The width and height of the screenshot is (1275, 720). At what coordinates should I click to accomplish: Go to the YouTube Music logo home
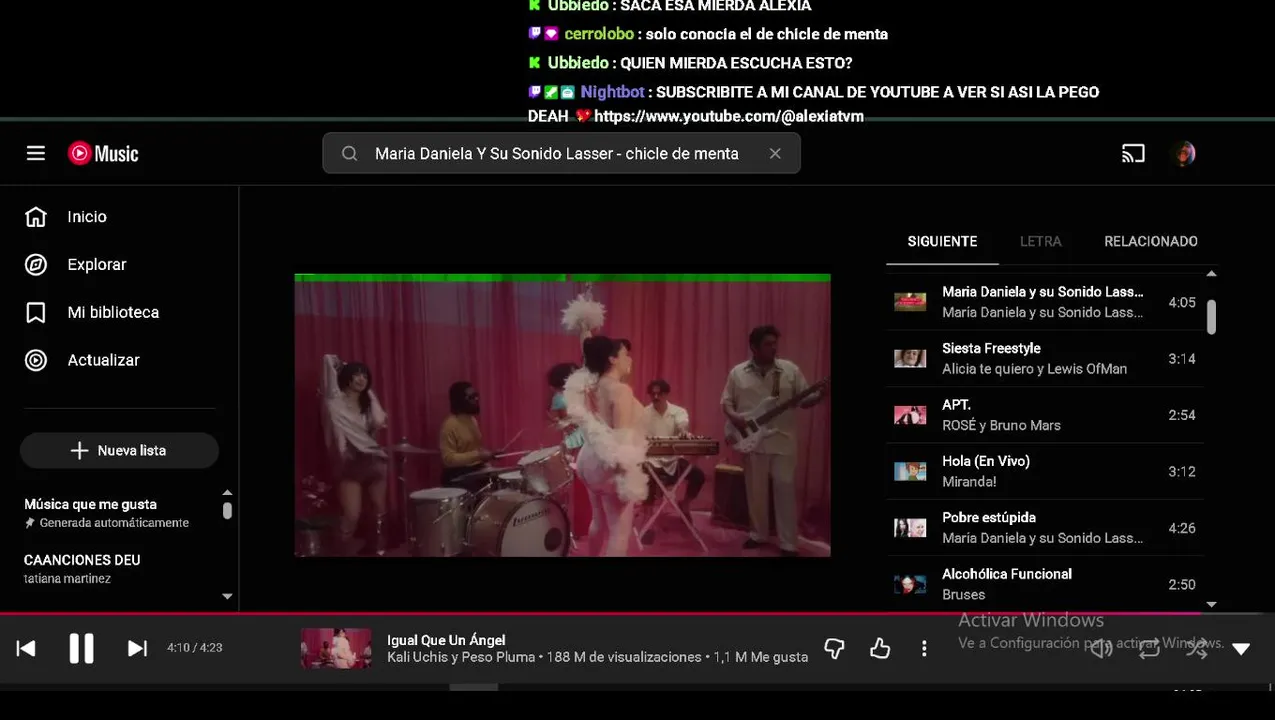click(103, 153)
